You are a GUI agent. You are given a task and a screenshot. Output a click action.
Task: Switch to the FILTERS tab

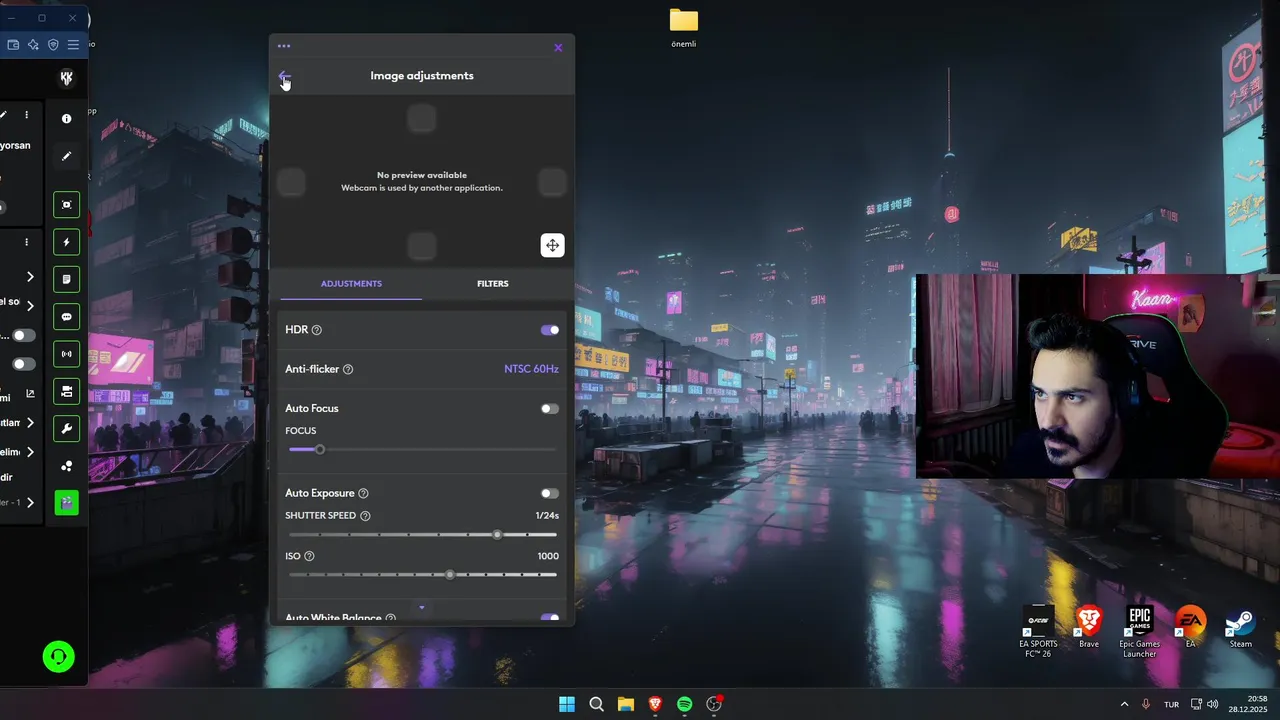[493, 284]
